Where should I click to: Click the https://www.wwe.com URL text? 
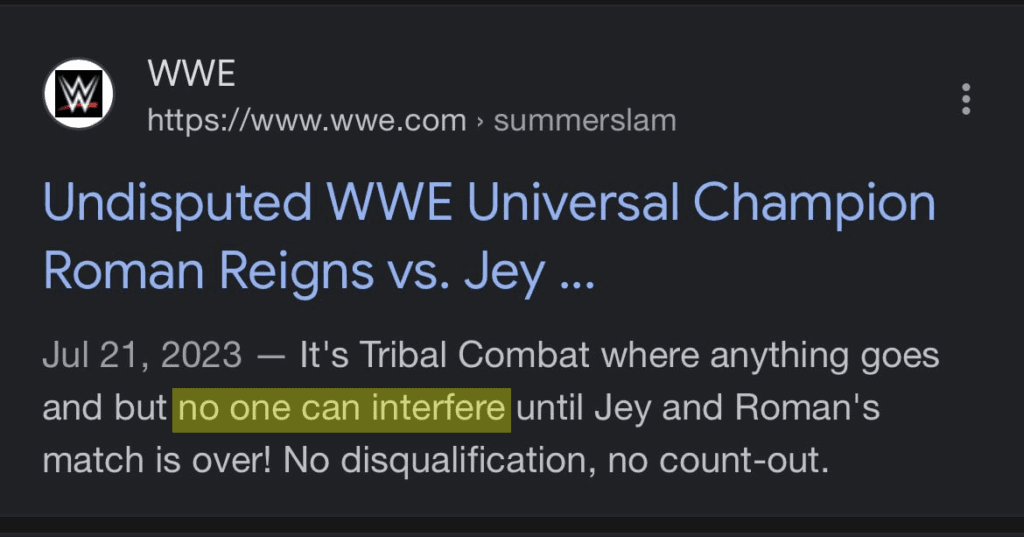[306, 121]
